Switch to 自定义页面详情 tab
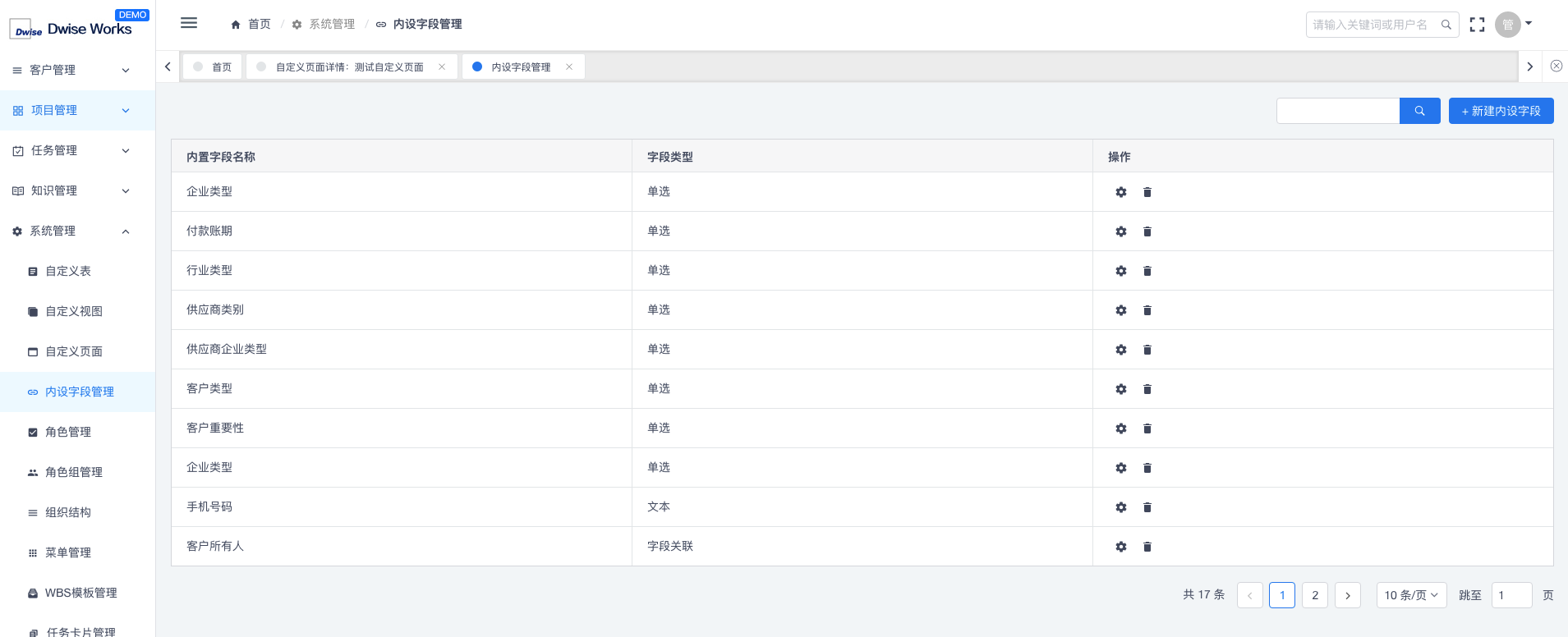The image size is (1568, 637). click(350, 66)
